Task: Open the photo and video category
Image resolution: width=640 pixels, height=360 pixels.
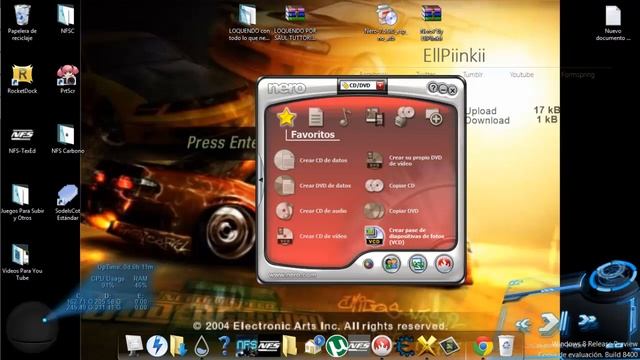Action: 374,117
